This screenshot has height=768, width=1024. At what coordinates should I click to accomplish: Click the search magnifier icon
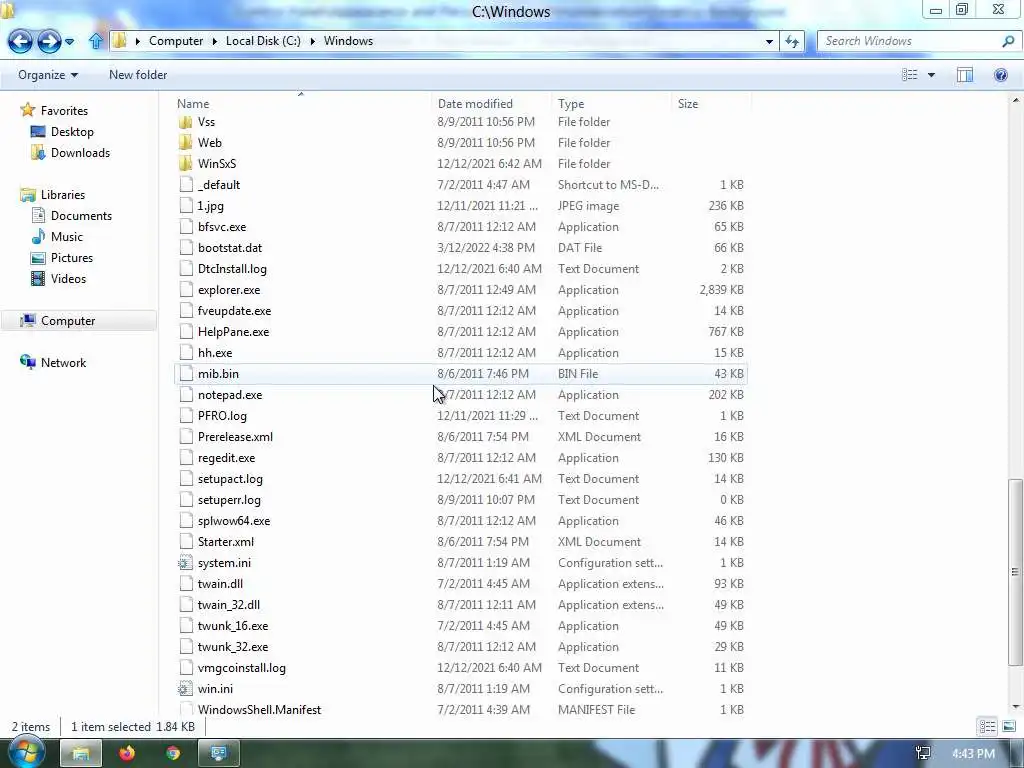coord(1008,41)
